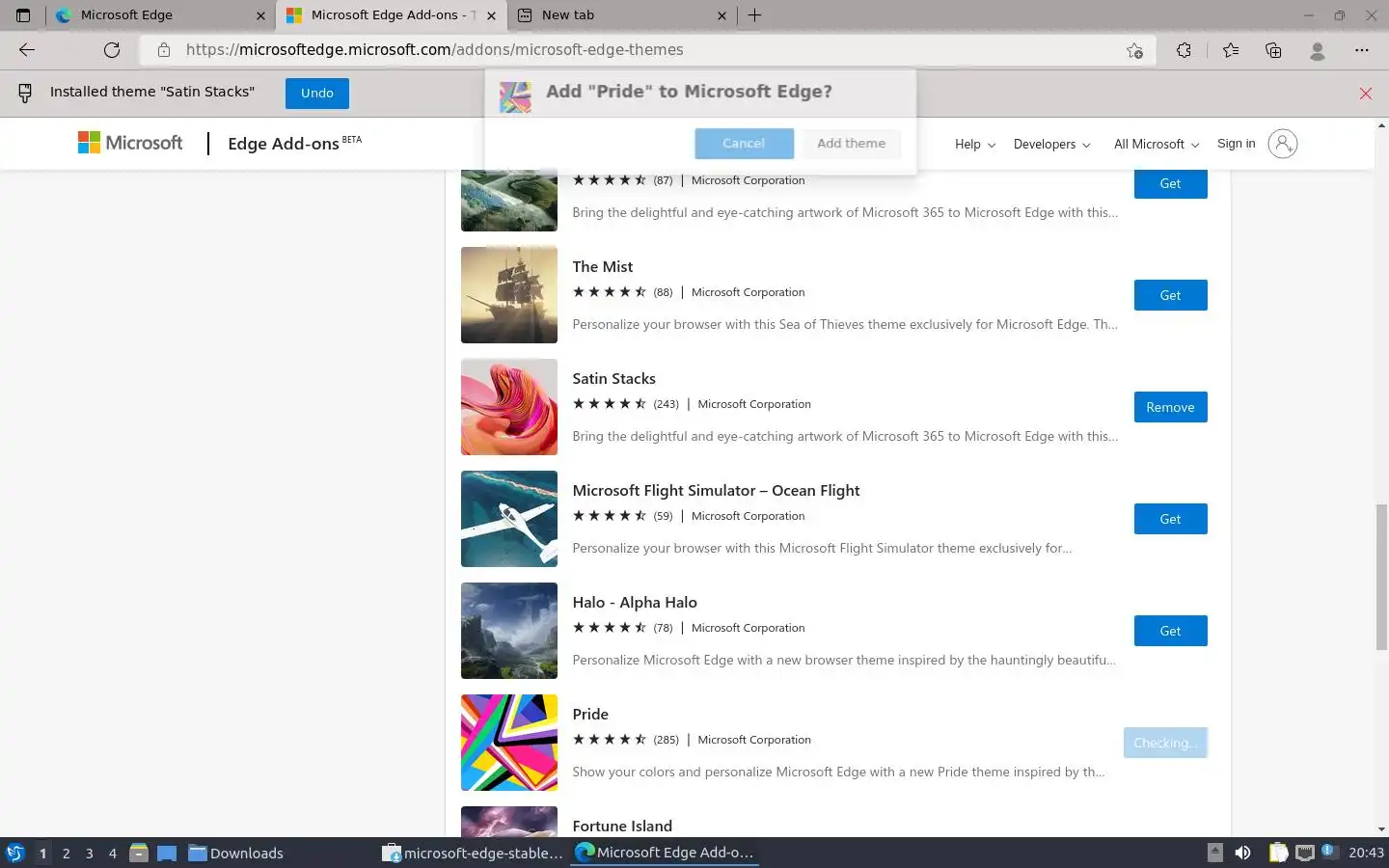This screenshot has height=868, width=1389.
Task: Open the Collections icon
Action: click(1273, 50)
